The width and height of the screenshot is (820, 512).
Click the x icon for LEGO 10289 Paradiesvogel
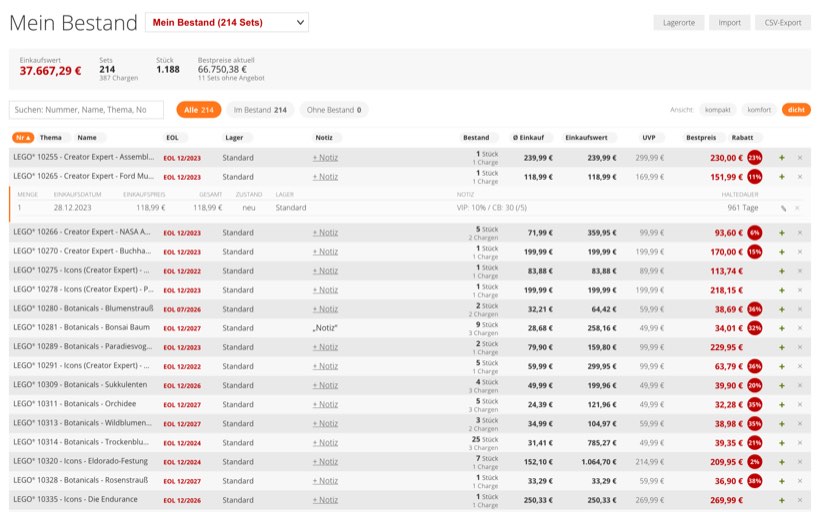pos(800,347)
